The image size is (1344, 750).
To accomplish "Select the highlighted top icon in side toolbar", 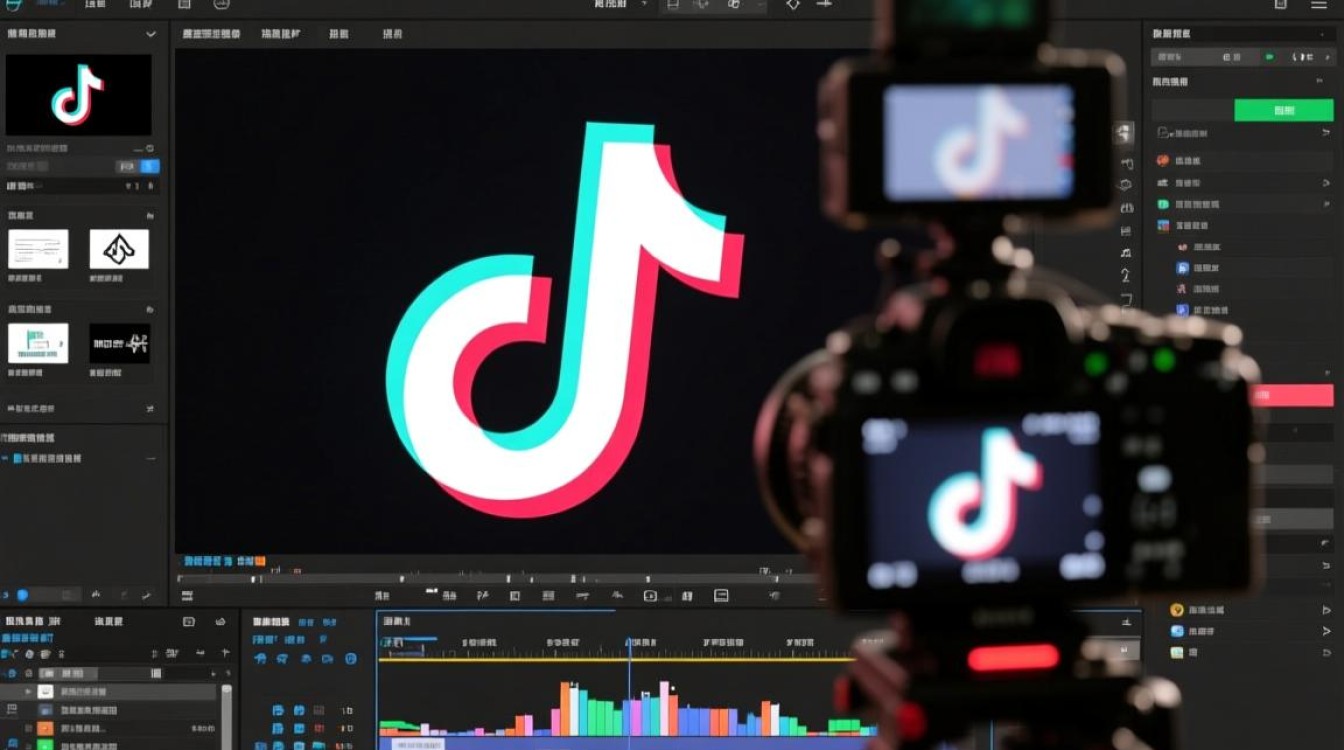I will tap(1125, 133).
